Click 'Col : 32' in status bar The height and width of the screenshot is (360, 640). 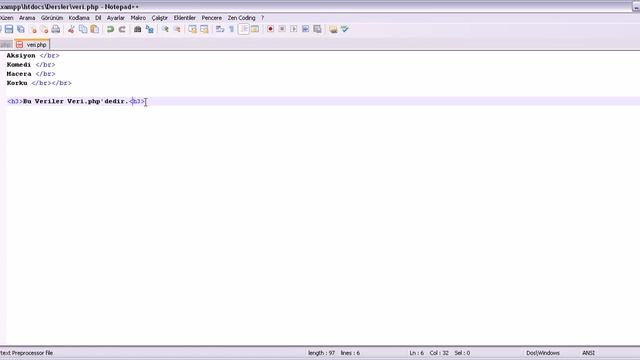pyautogui.click(x=439, y=353)
